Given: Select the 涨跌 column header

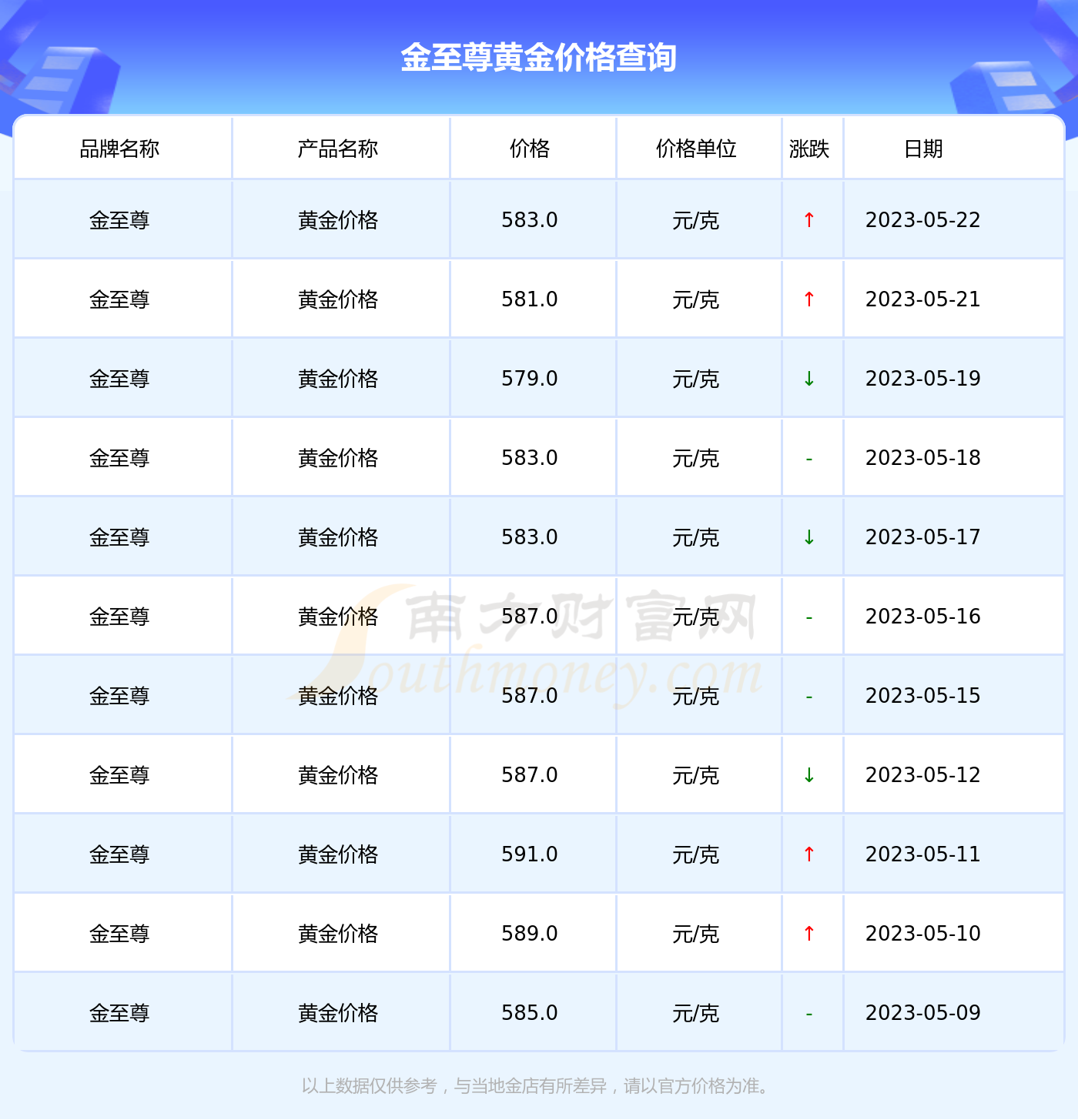Looking at the screenshot, I should point(809,149).
